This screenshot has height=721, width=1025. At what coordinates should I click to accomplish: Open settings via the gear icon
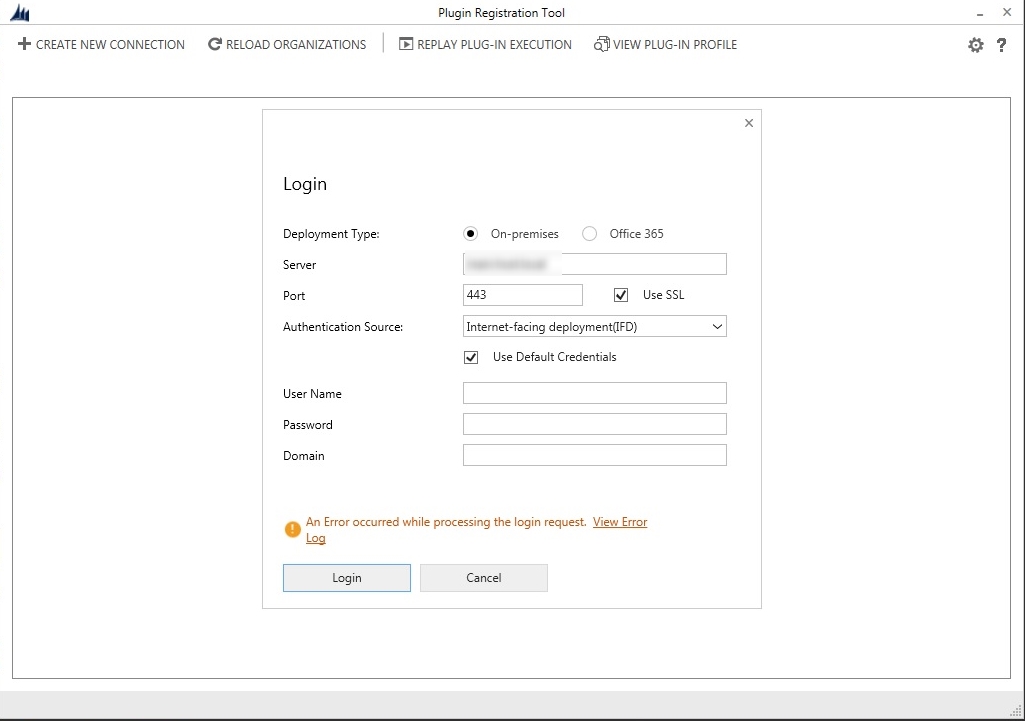coord(975,44)
